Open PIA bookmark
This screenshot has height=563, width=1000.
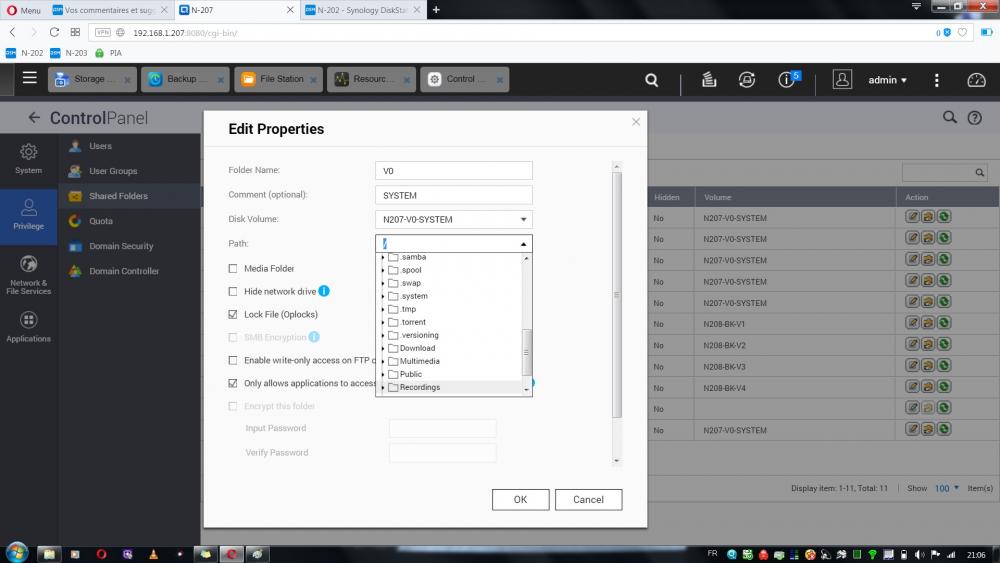click(109, 53)
